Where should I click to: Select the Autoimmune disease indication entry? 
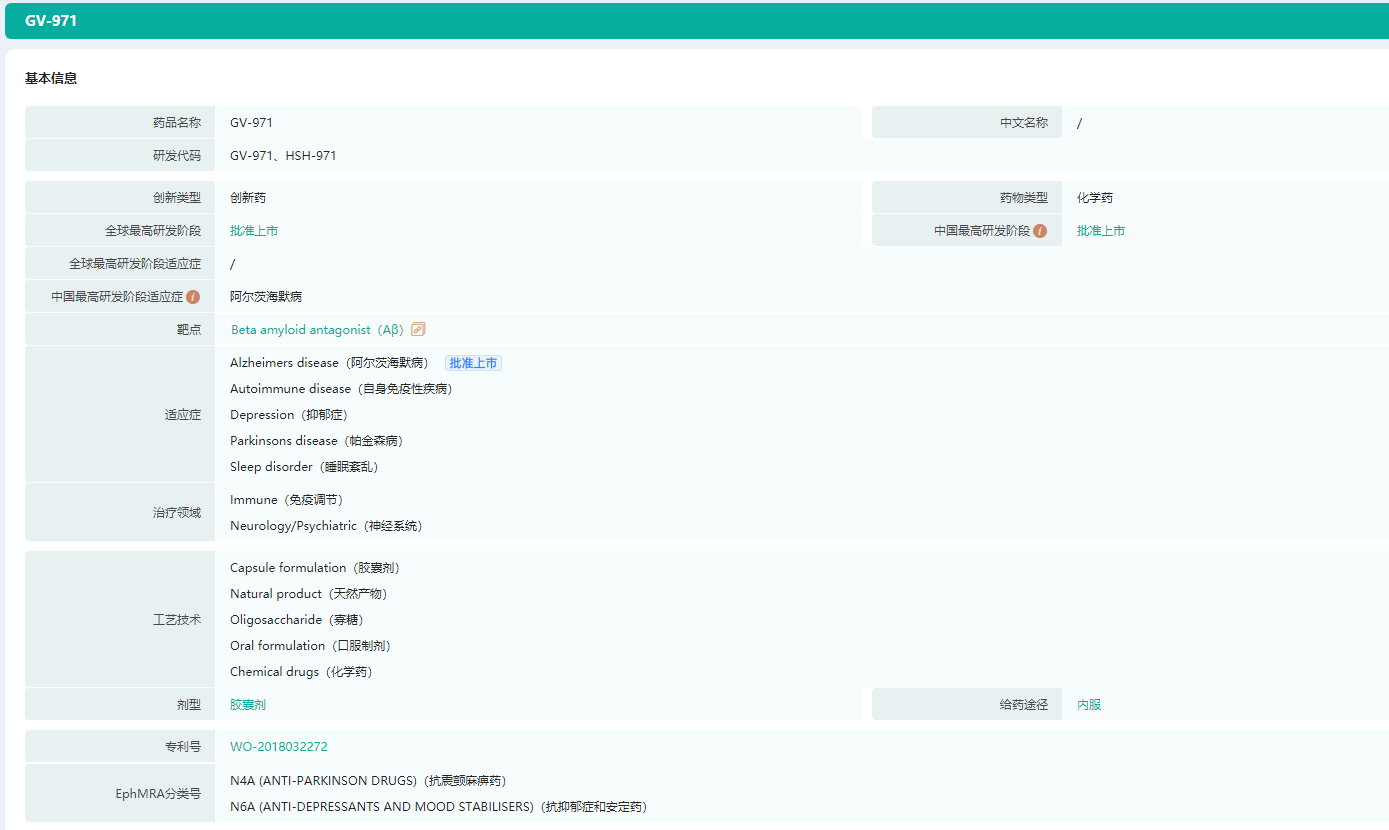coord(341,389)
